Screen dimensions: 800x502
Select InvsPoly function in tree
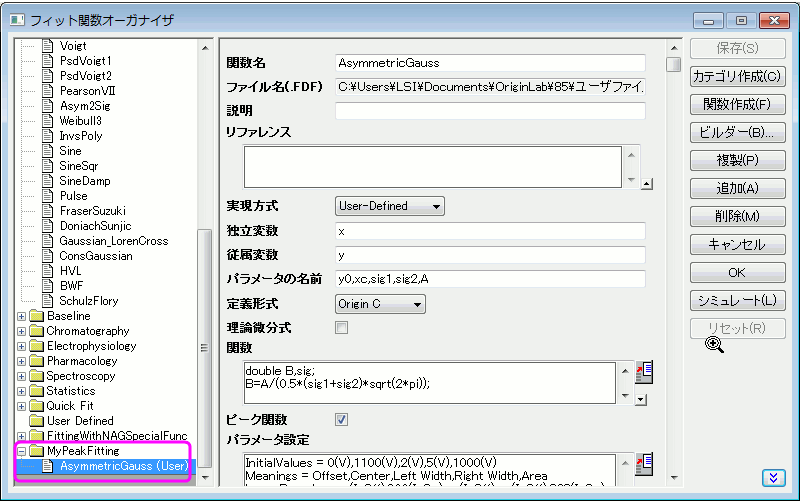point(81,136)
